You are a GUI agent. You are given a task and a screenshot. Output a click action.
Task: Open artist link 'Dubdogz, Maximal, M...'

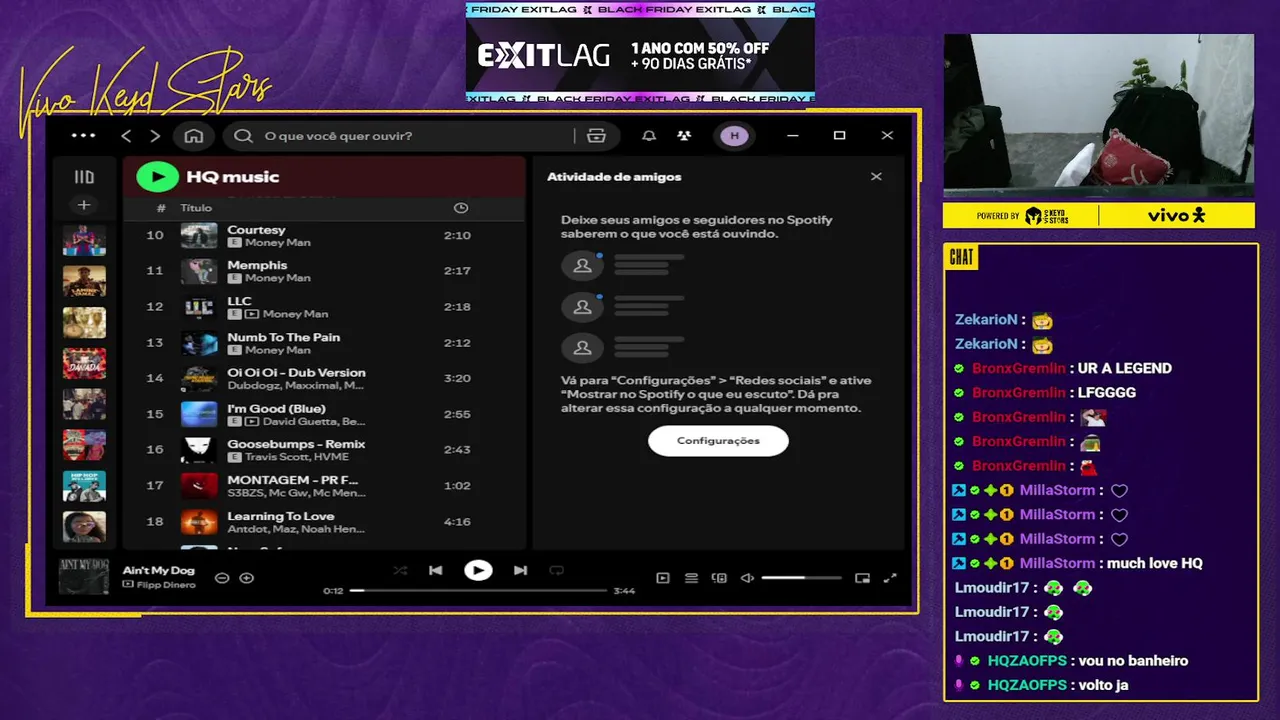click(295, 385)
